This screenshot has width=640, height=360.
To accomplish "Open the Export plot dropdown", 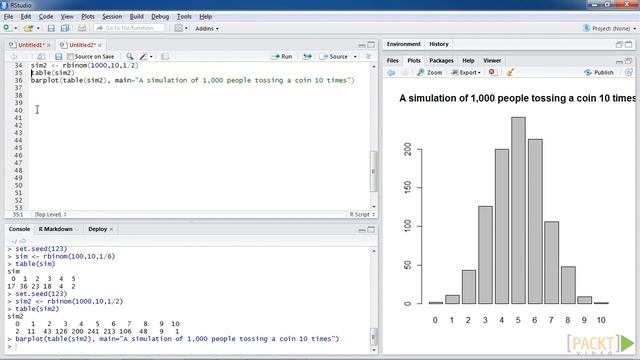I will pos(466,72).
